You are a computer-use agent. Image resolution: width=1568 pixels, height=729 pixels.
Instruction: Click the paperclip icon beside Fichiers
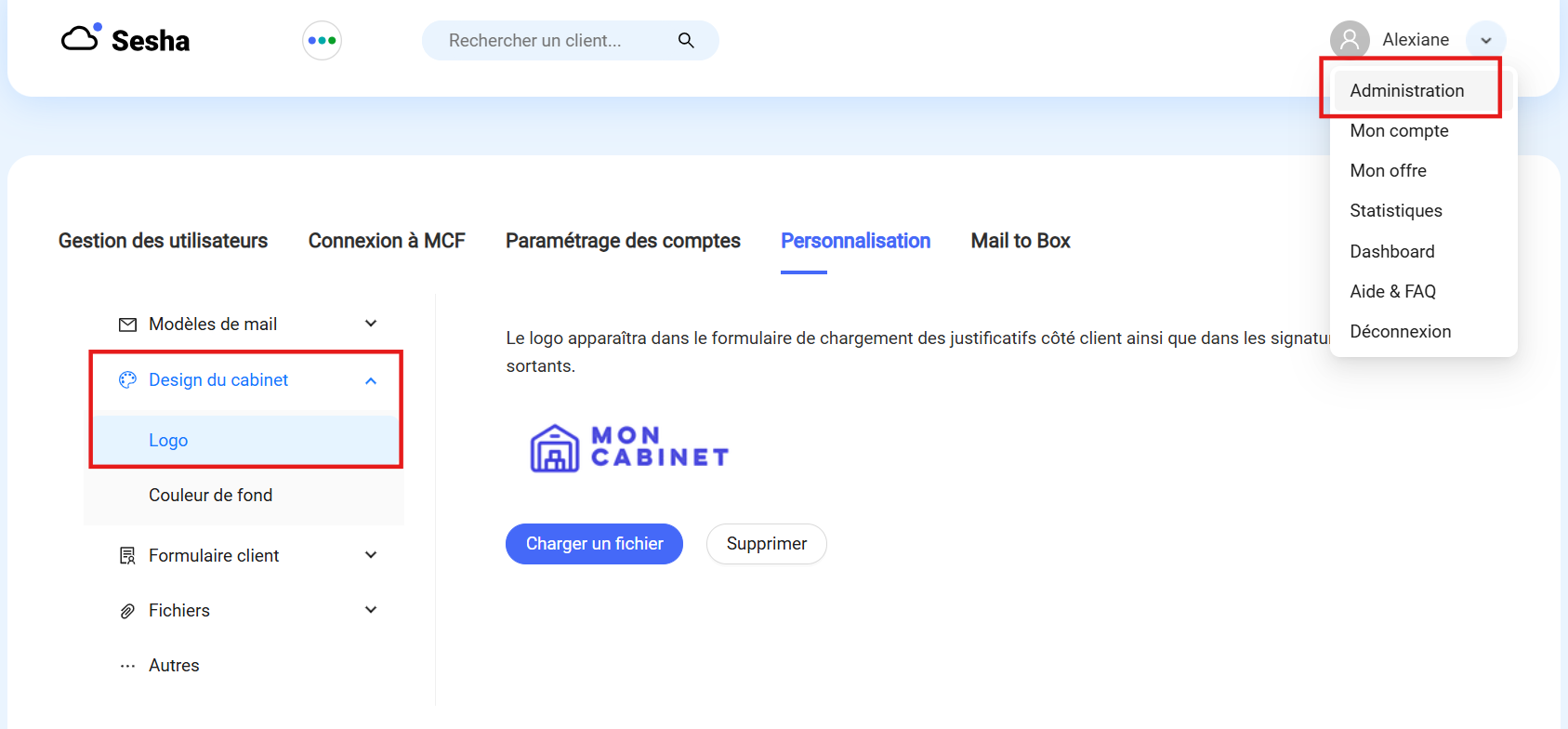pos(128,611)
